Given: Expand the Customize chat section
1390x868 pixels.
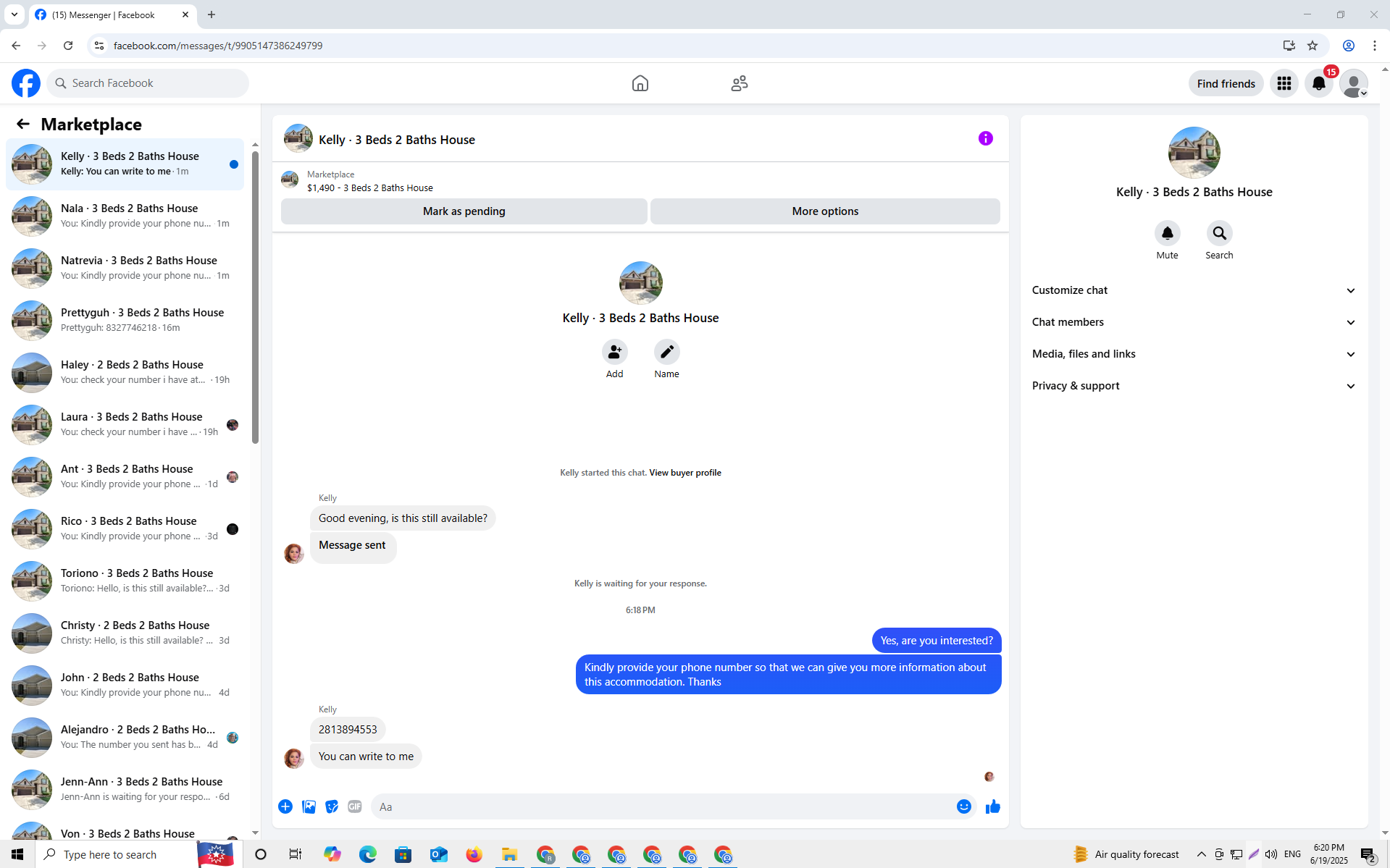Looking at the screenshot, I should point(1194,290).
